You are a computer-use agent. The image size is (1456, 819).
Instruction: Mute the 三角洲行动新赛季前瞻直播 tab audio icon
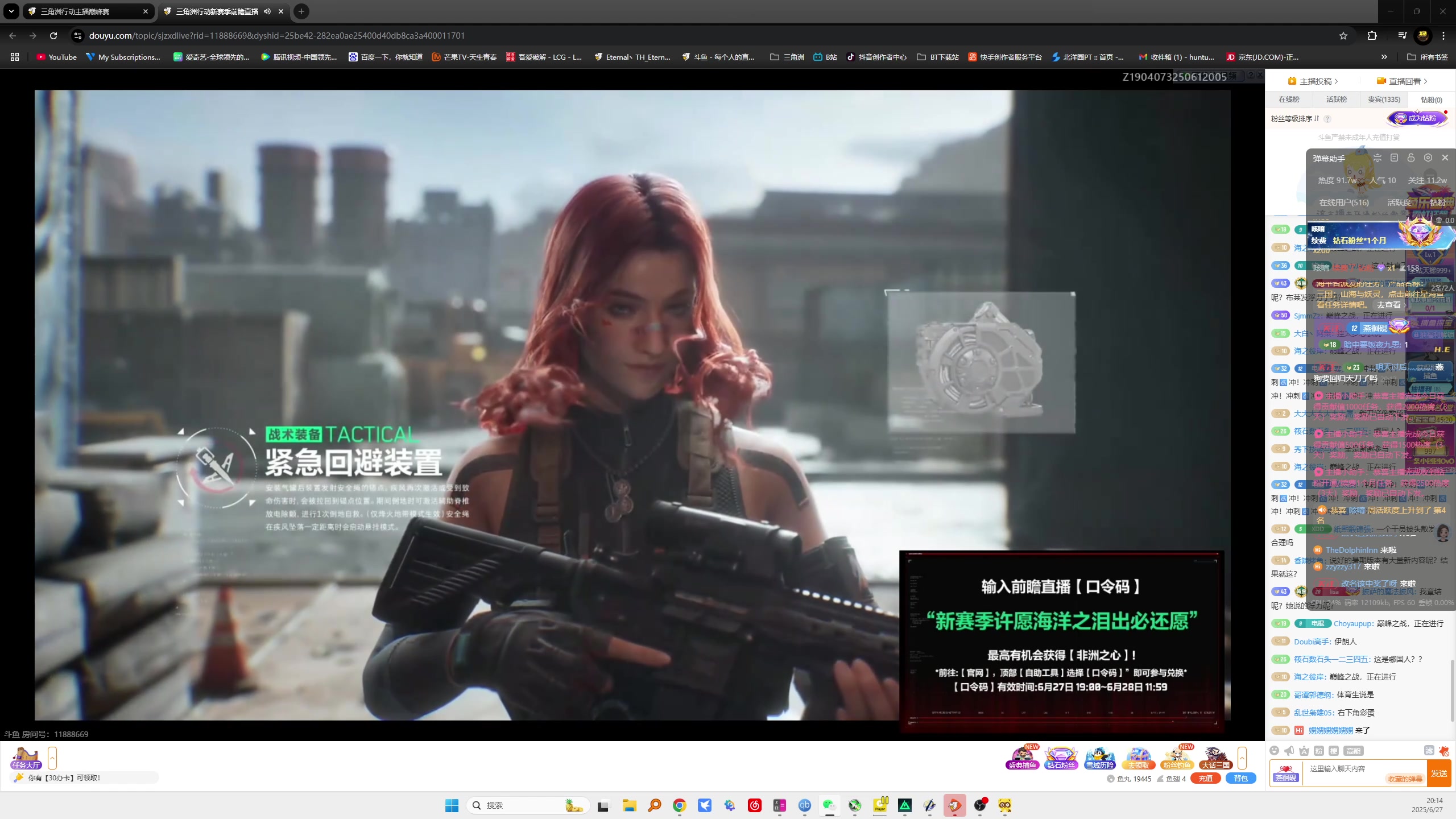(x=267, y=11)
